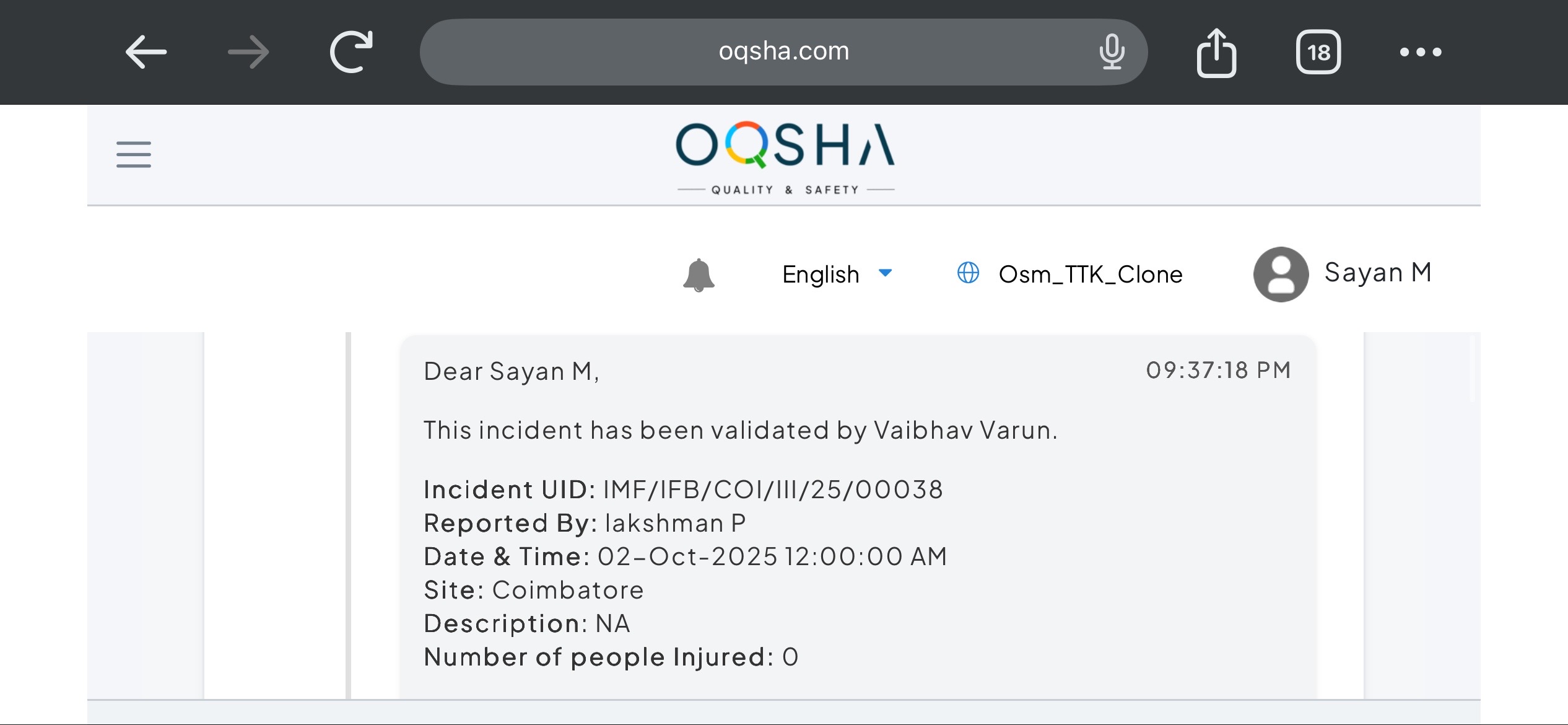Click the Incident UID IMF/IFB/COI/III/25/00038
1568x725 pixels.
773,490
